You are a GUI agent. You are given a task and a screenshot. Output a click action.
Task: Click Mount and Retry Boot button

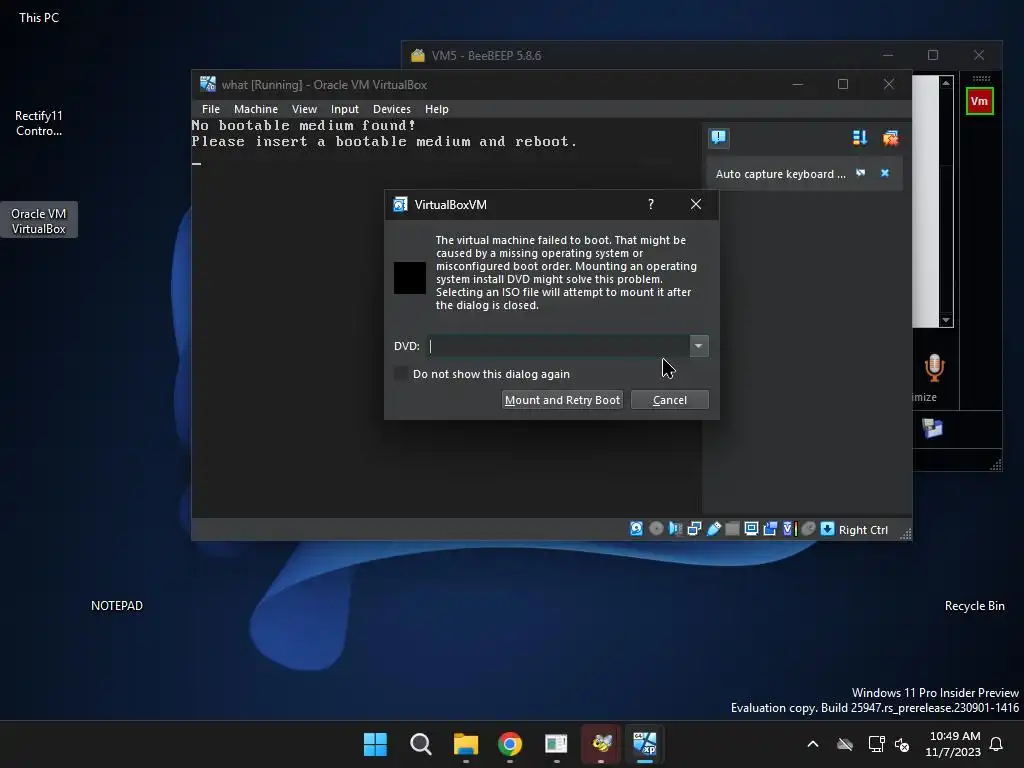(x=562, y=400)
